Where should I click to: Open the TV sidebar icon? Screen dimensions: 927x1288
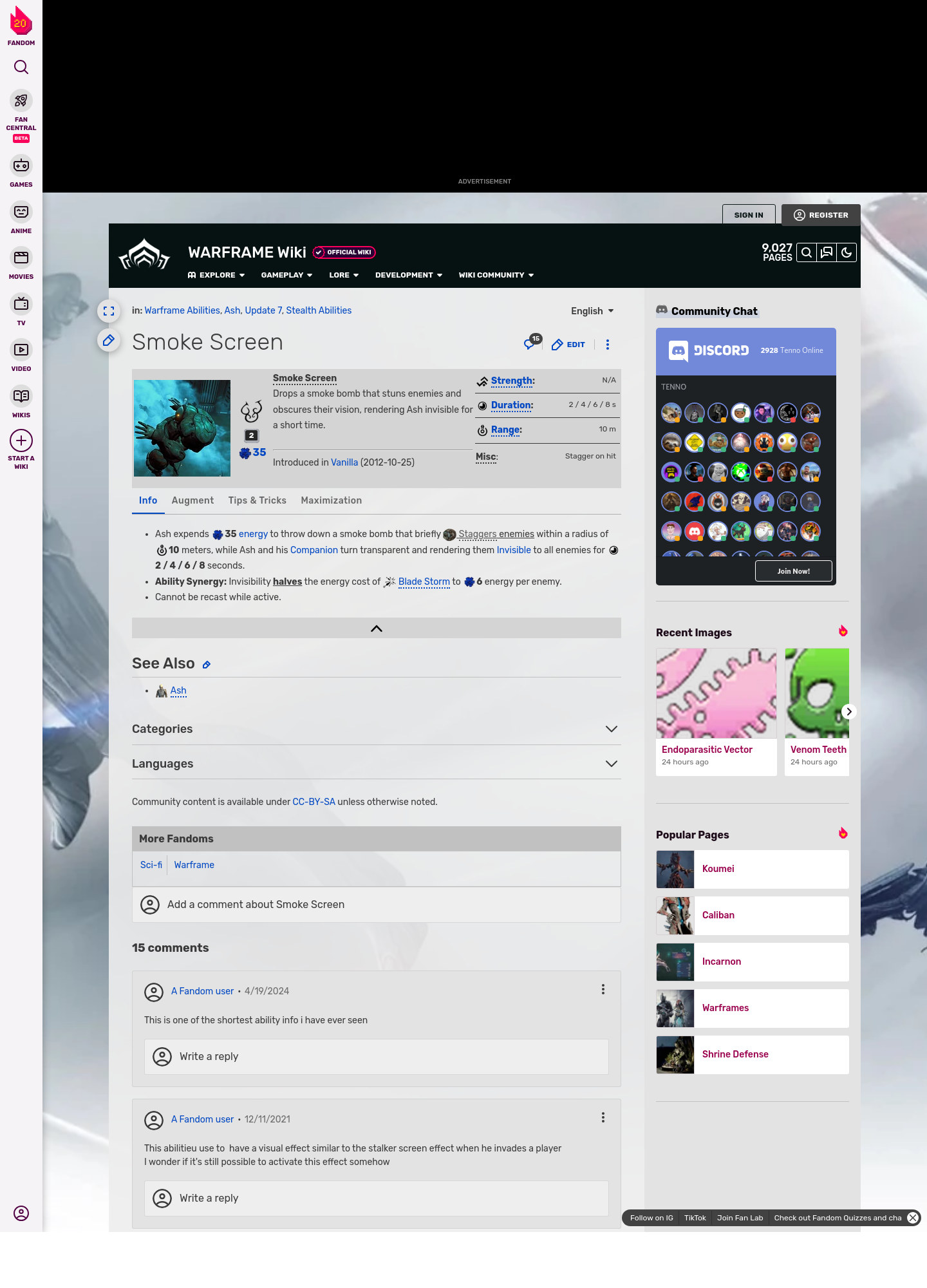pos(21,303)
